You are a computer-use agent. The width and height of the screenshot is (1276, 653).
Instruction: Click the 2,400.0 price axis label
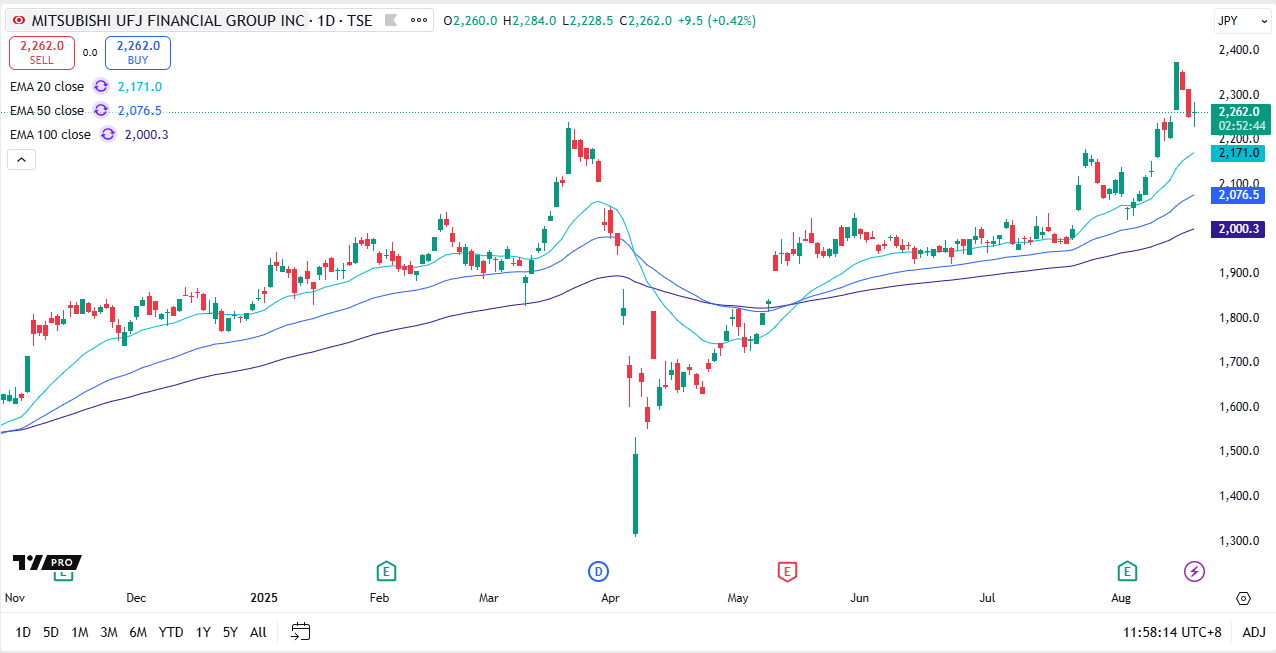coord(1238,50)
